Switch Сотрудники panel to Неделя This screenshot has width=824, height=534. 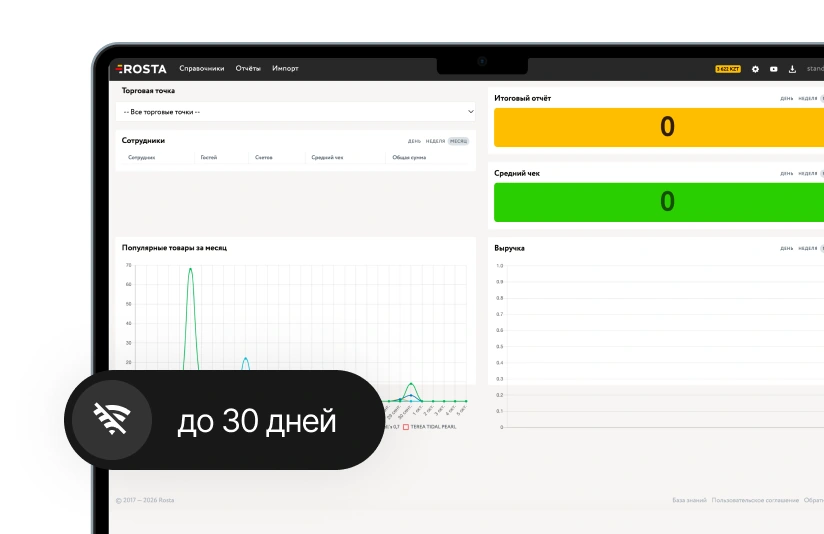pos(435,141)
